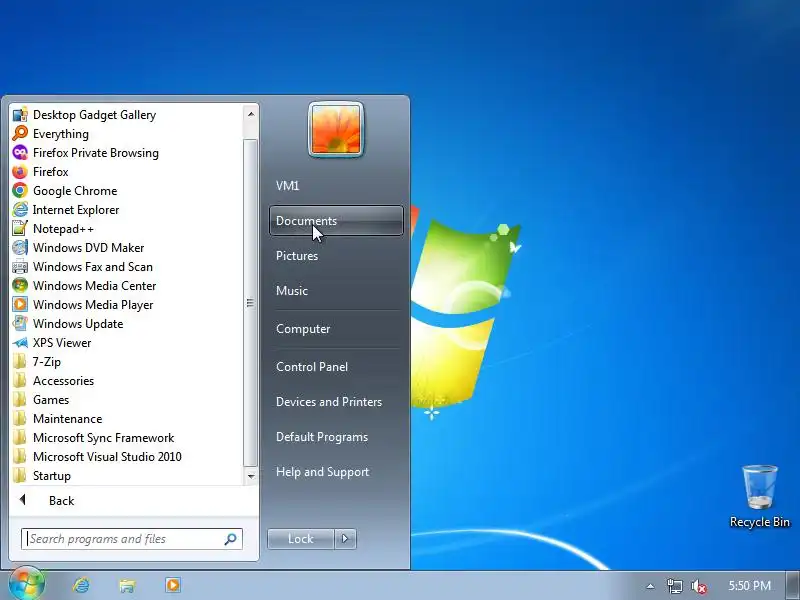Click the network tray icon
Image resolution: width=800 pixels, height=600 pixels.
pyautogui.click(x=674, y=586)
